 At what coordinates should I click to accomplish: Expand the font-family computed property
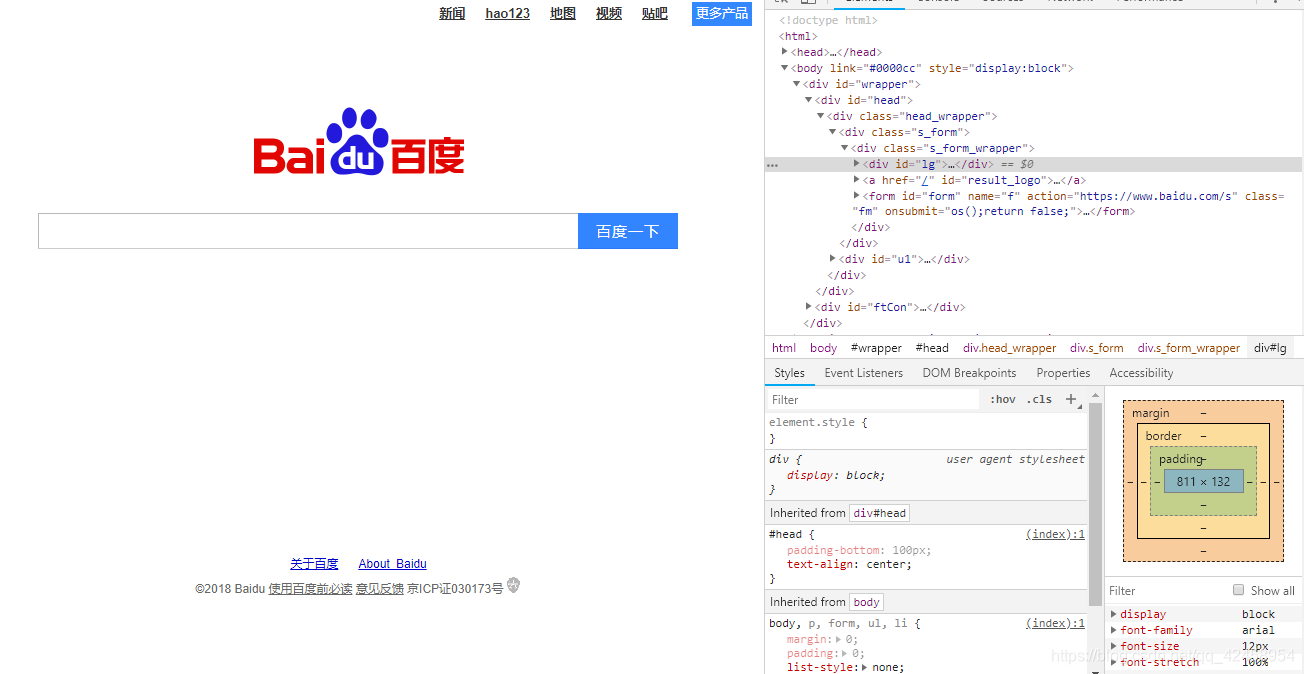point(1114,630)
